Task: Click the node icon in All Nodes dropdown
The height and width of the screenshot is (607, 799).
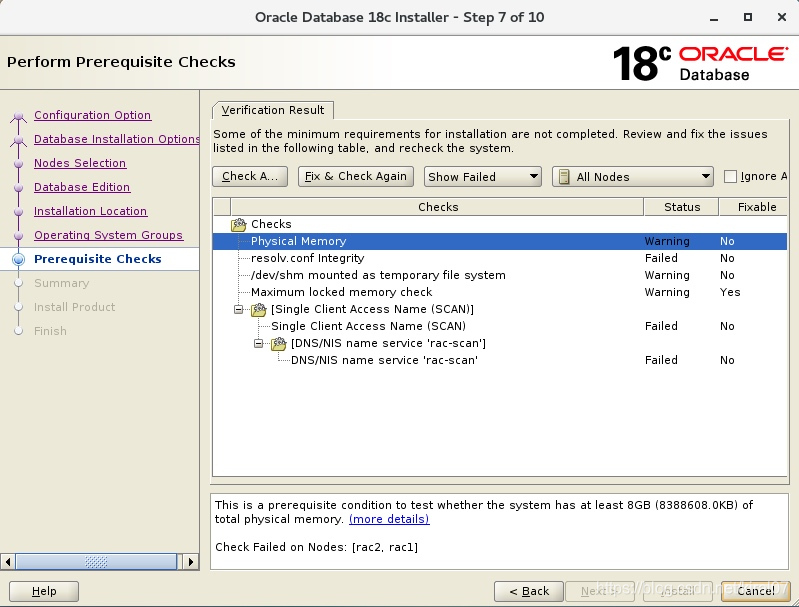Action: coord(564,177)
